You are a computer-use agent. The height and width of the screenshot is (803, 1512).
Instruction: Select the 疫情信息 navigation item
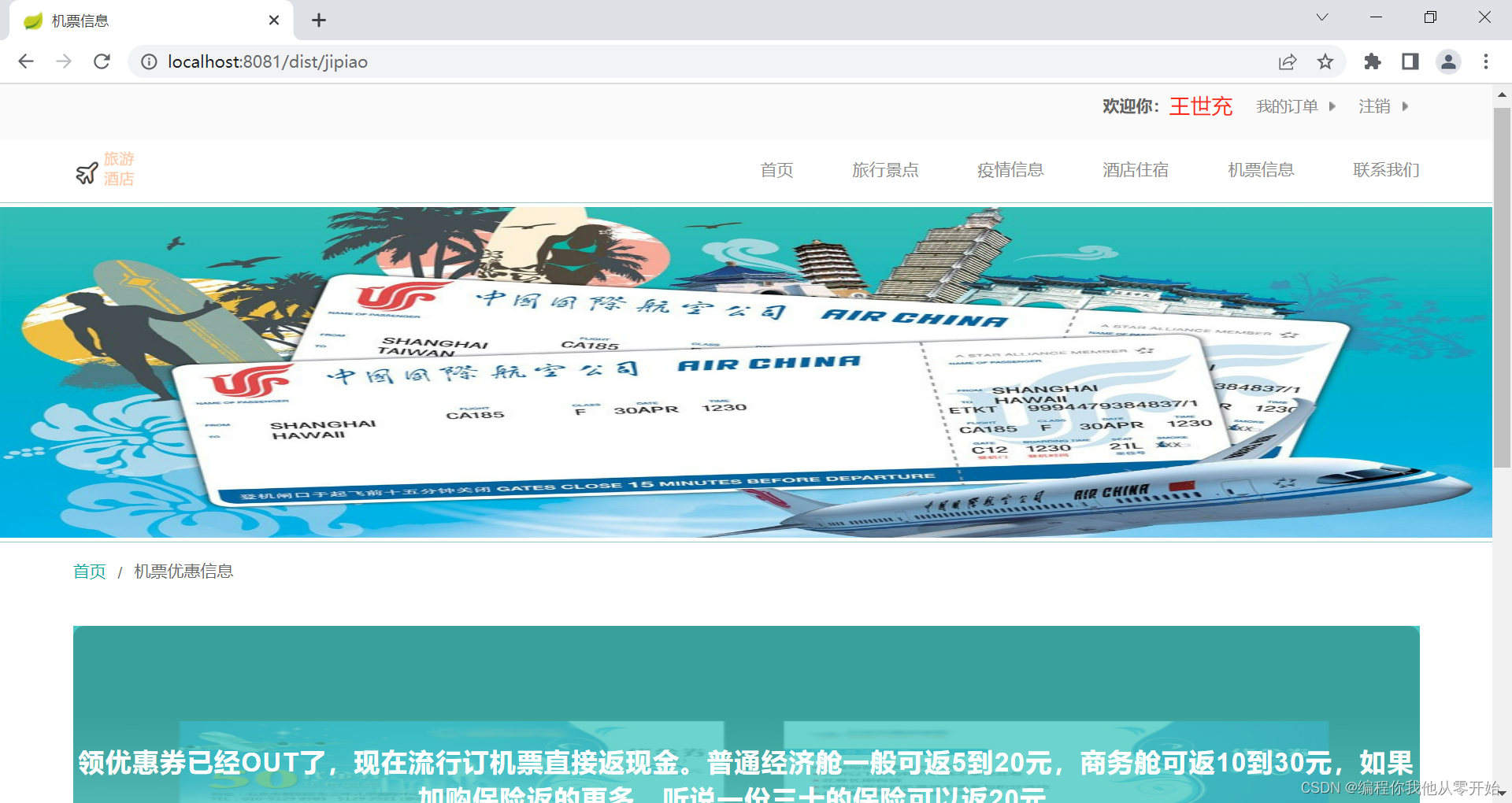pyautogui.click(x=1010, y=170)
